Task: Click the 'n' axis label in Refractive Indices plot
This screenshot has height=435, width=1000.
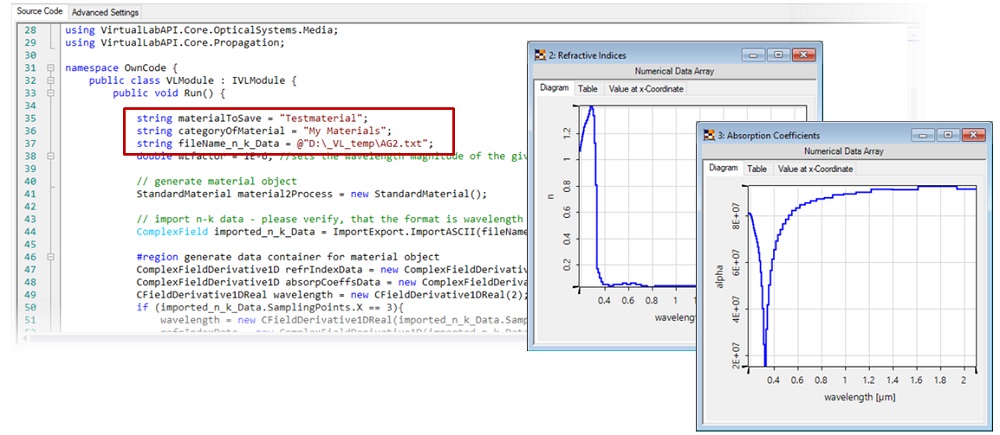Action: (550, 198)
